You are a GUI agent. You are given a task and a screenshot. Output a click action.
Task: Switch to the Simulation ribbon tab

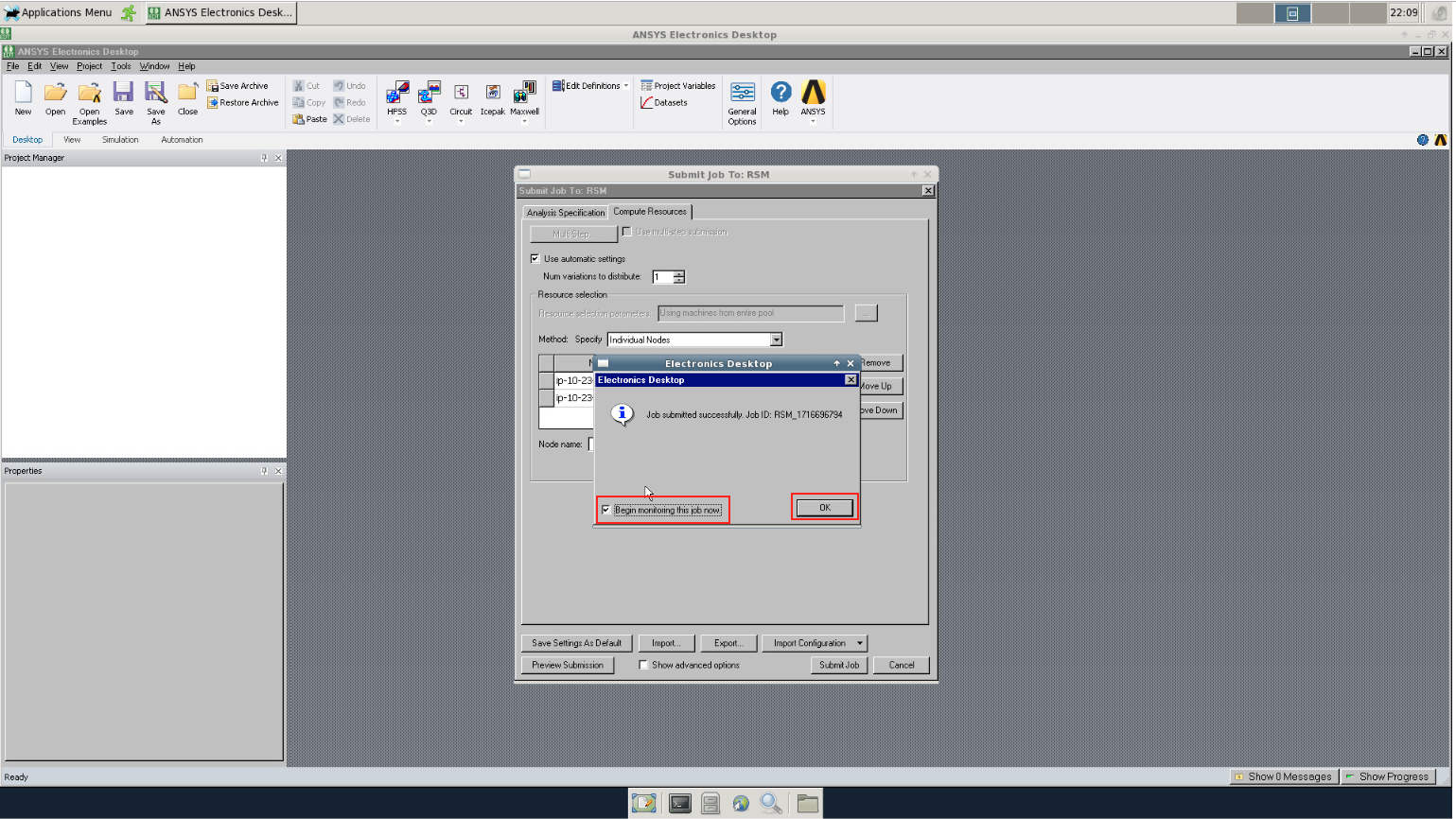click(x=120, y=140)
